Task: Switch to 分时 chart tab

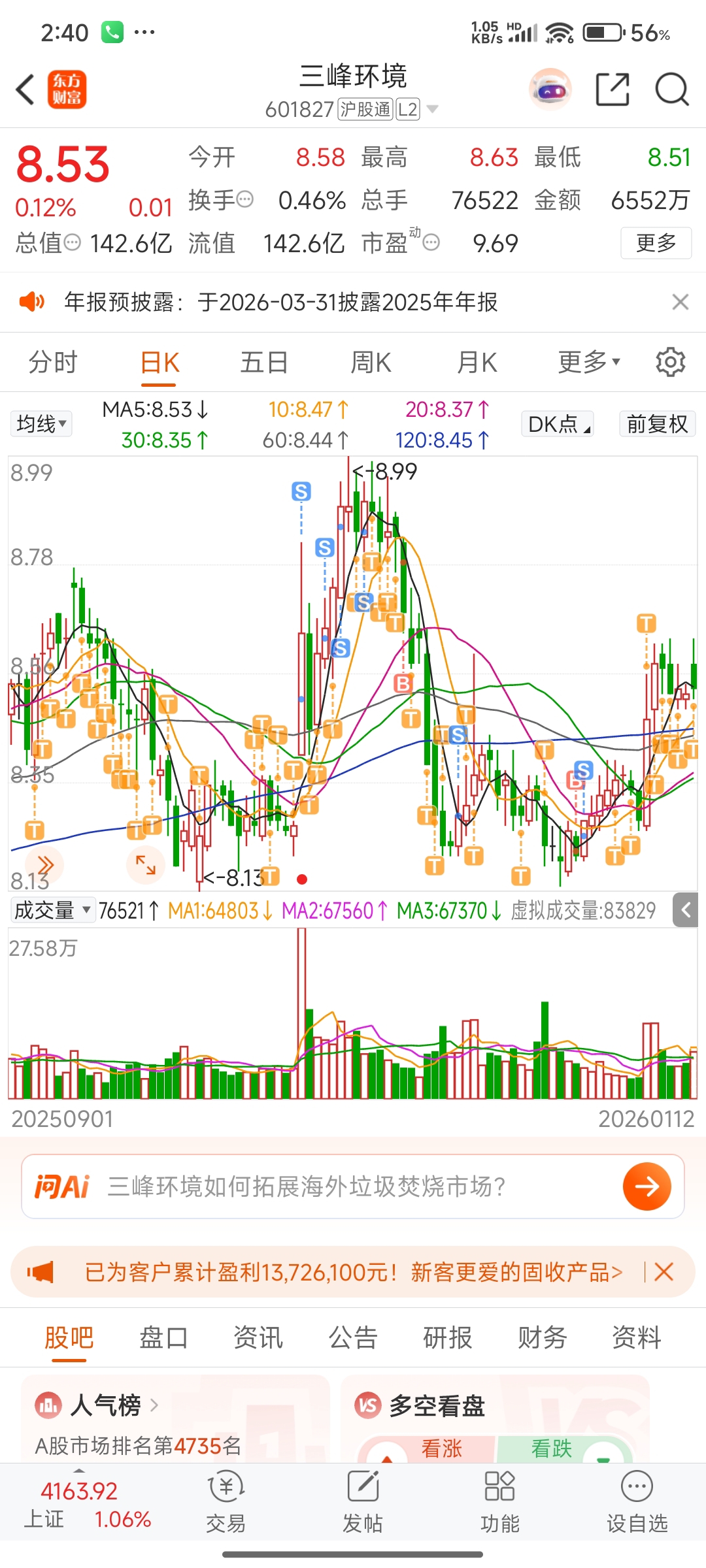Action: point(53,362)
